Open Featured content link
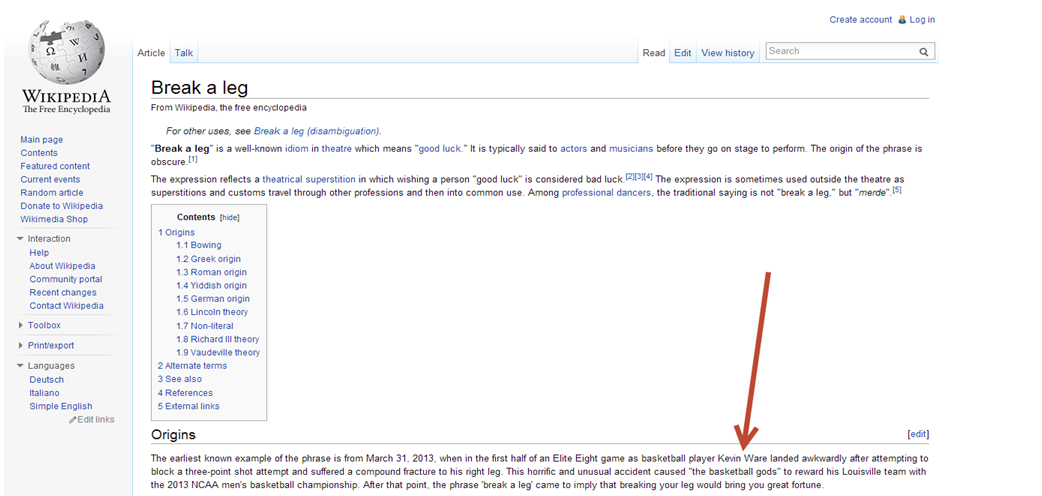This screenshot has height=496, width=1042. [55, 166]
